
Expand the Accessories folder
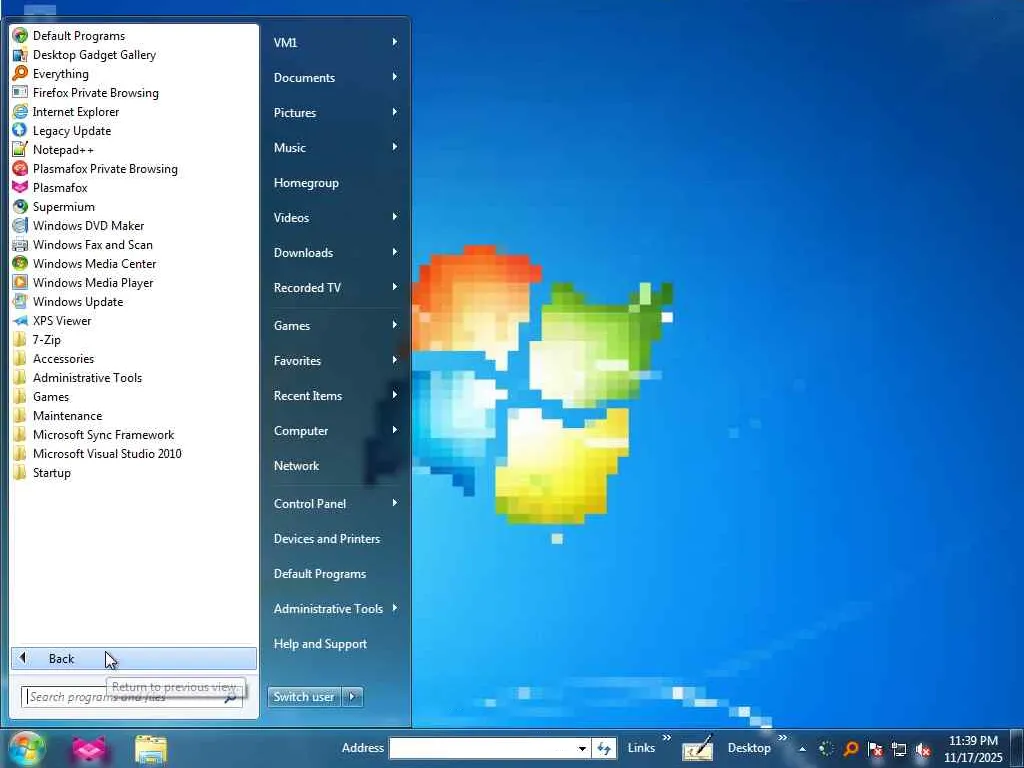point(134,359)
